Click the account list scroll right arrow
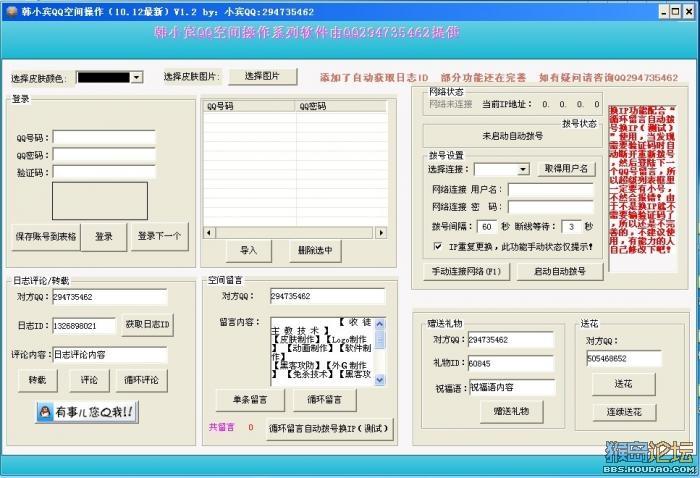Screen dimensions: 700x478 381,233
